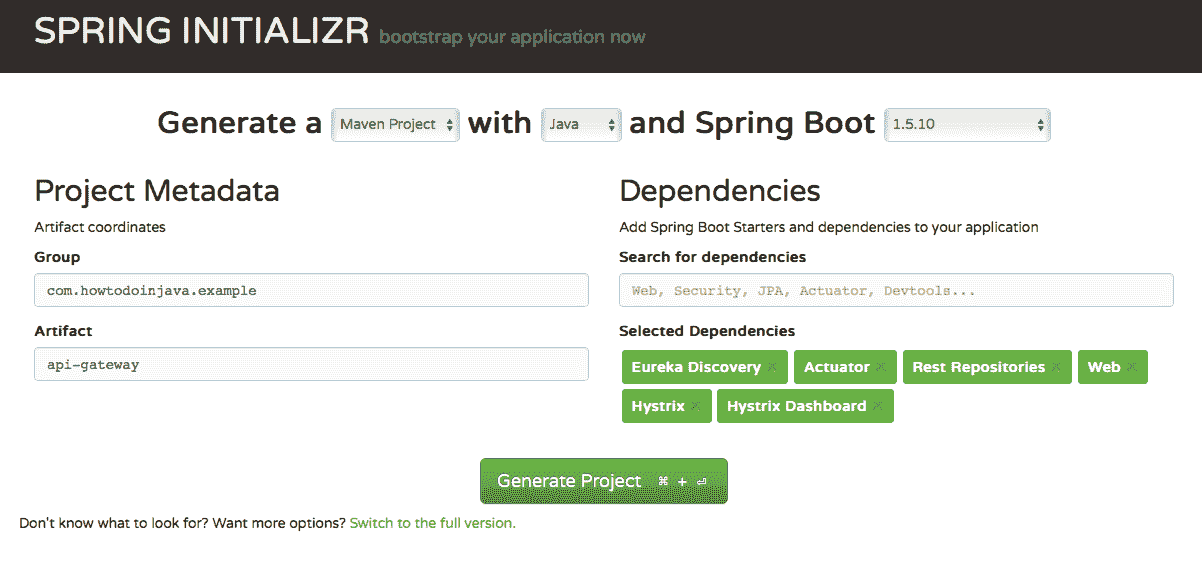Click the Artifact coordinates text
The height and width of the screenshot is (586, 1202).
click(100, 227)
